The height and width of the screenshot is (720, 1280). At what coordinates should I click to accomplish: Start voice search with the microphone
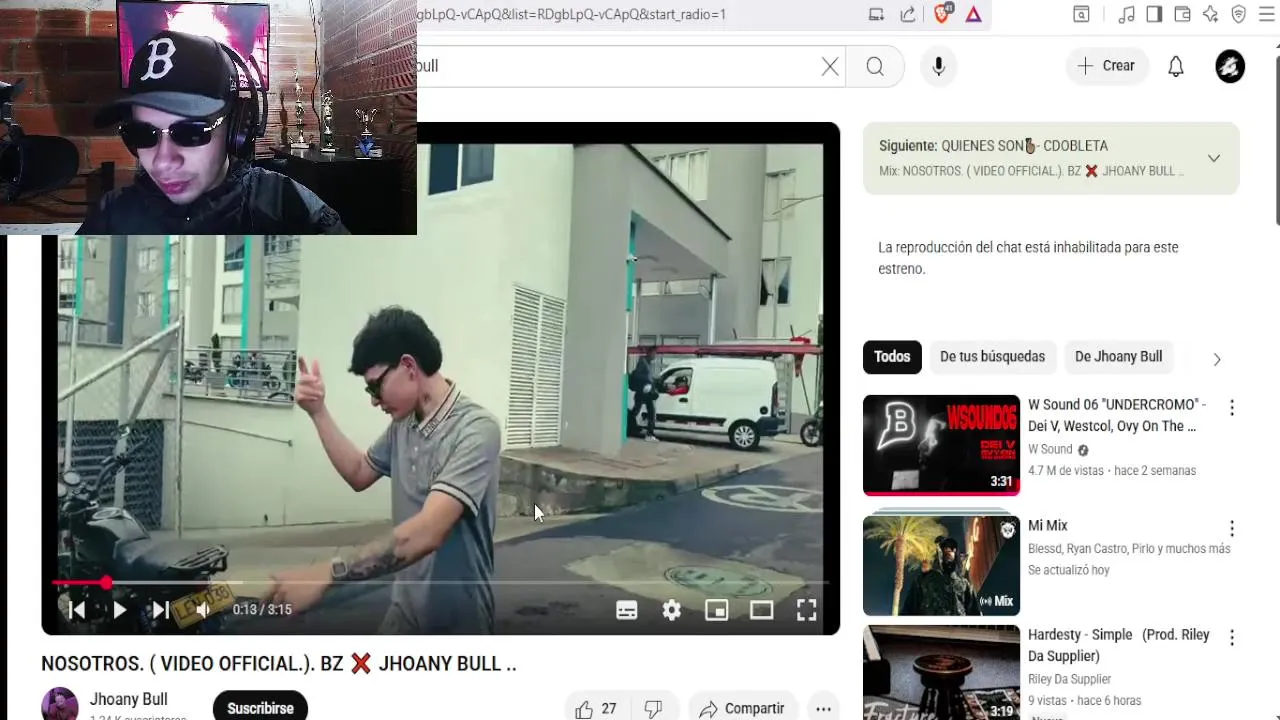938,66
